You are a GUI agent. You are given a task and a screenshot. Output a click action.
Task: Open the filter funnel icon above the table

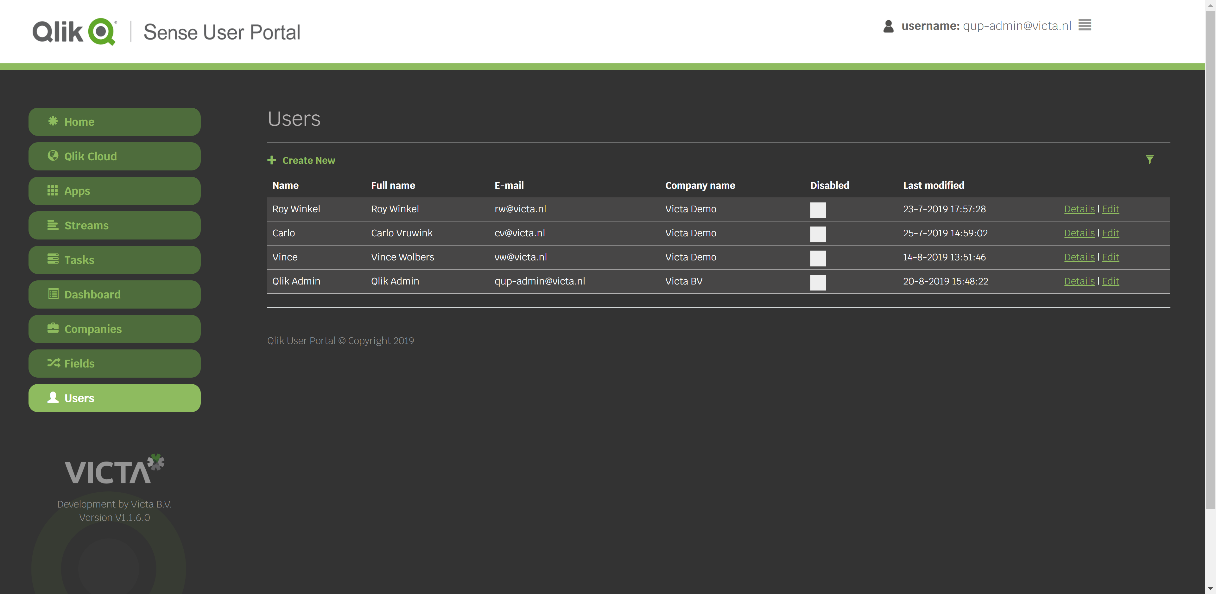click(1150, 159)
